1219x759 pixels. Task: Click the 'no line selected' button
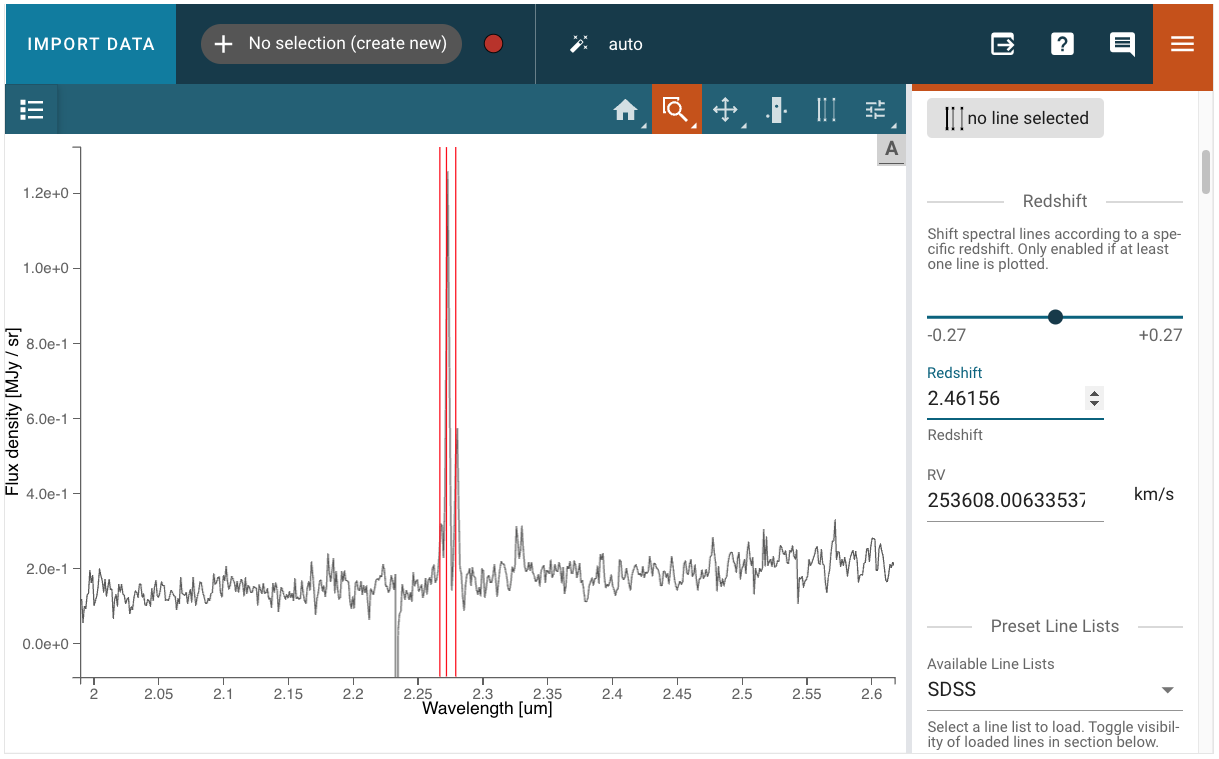click(x=1015, y=118)
